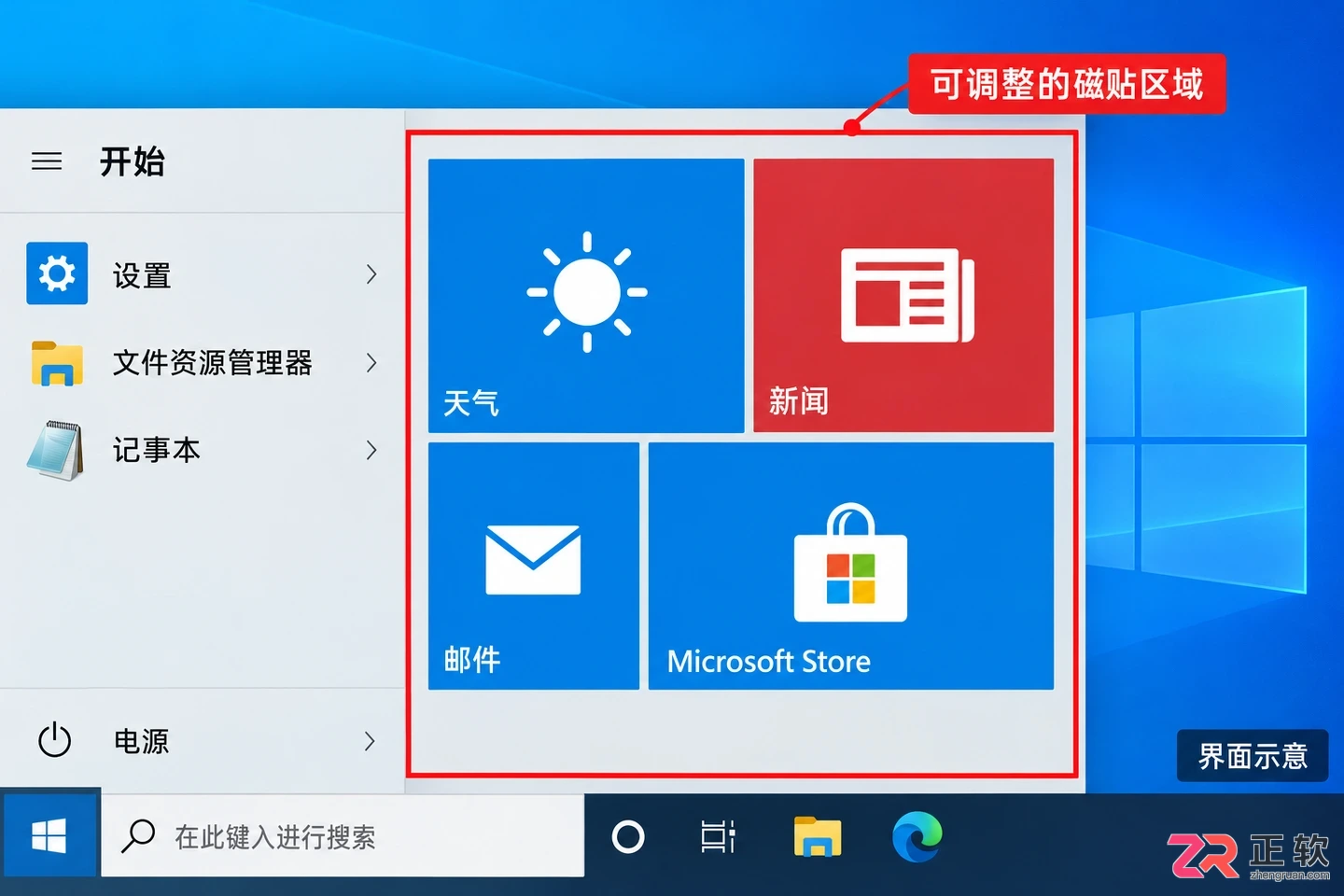Open the Microsoft Store tile
Image resolution: width=1344 pixels, height=896 pixels.
click(851, 566)
